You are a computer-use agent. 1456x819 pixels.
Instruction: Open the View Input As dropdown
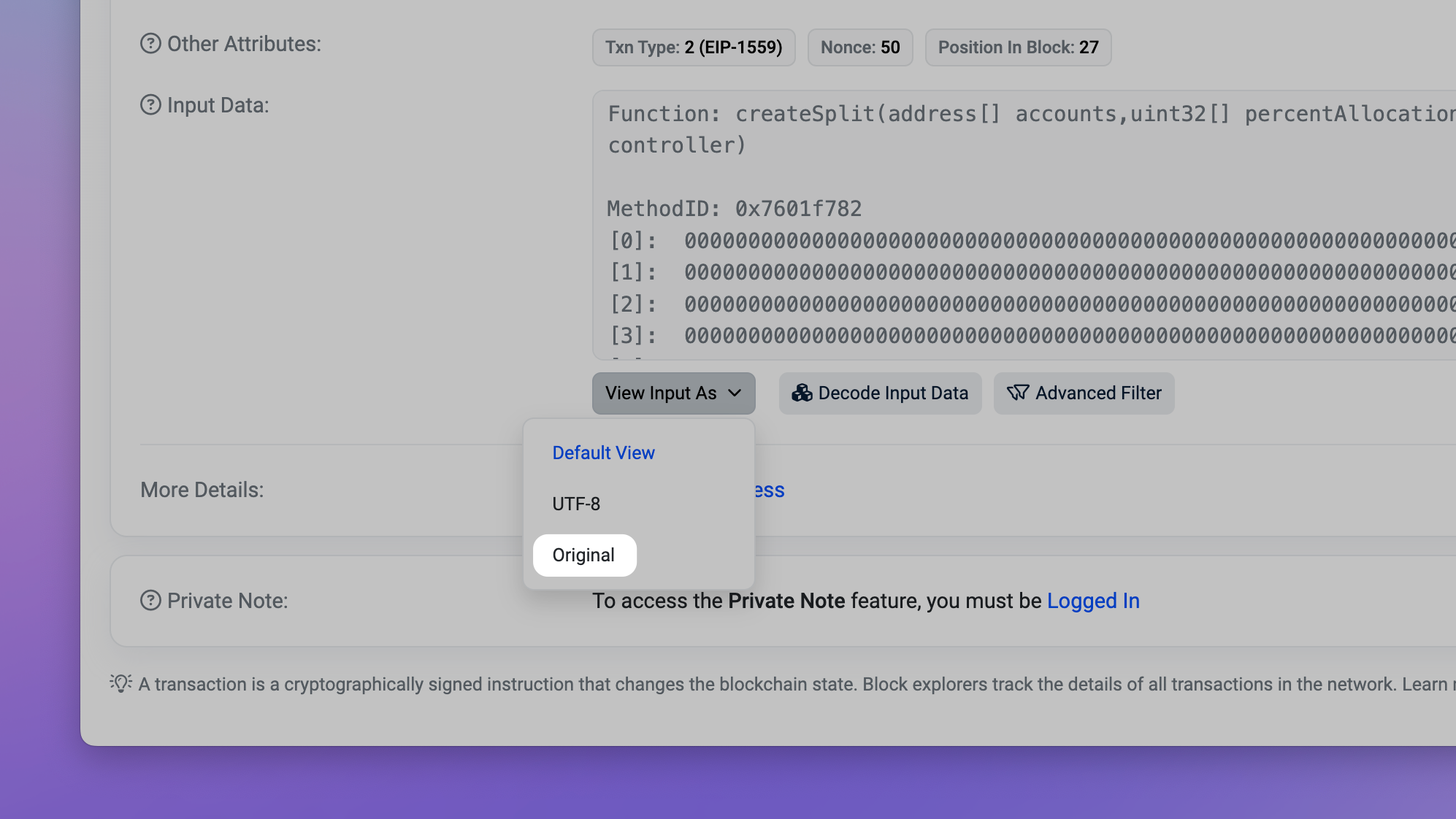(660, 393)
